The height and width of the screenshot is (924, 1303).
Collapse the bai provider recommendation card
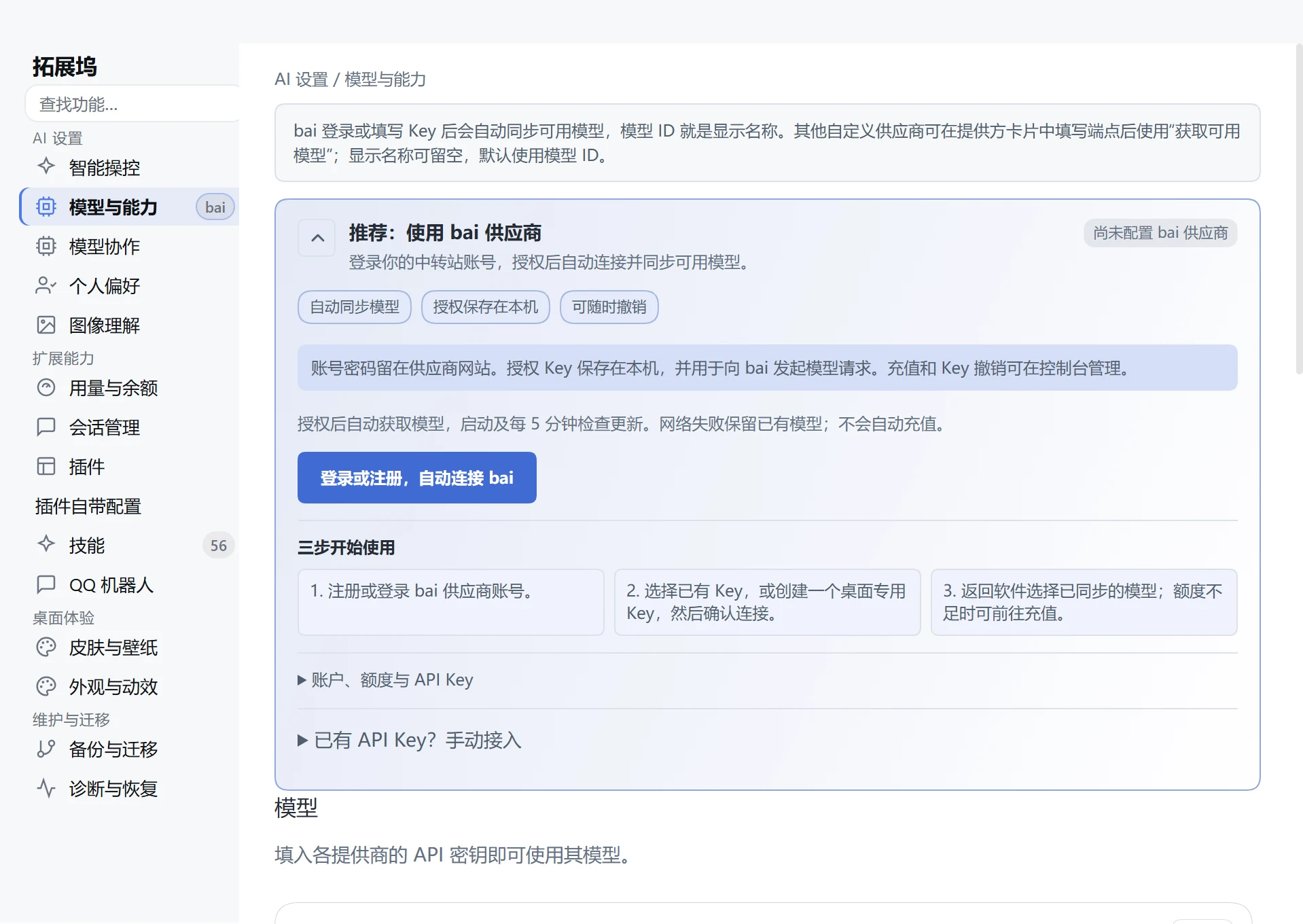point(317,238)
